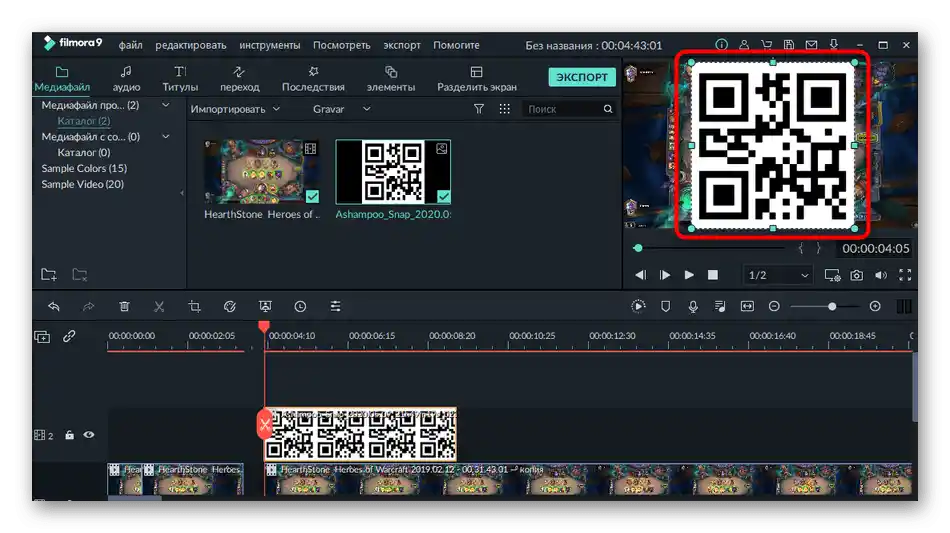The height and width of the screenshot is (533, 950).
Task: Toggle visibility eye on track 2
Action: [x=89, y=435]
